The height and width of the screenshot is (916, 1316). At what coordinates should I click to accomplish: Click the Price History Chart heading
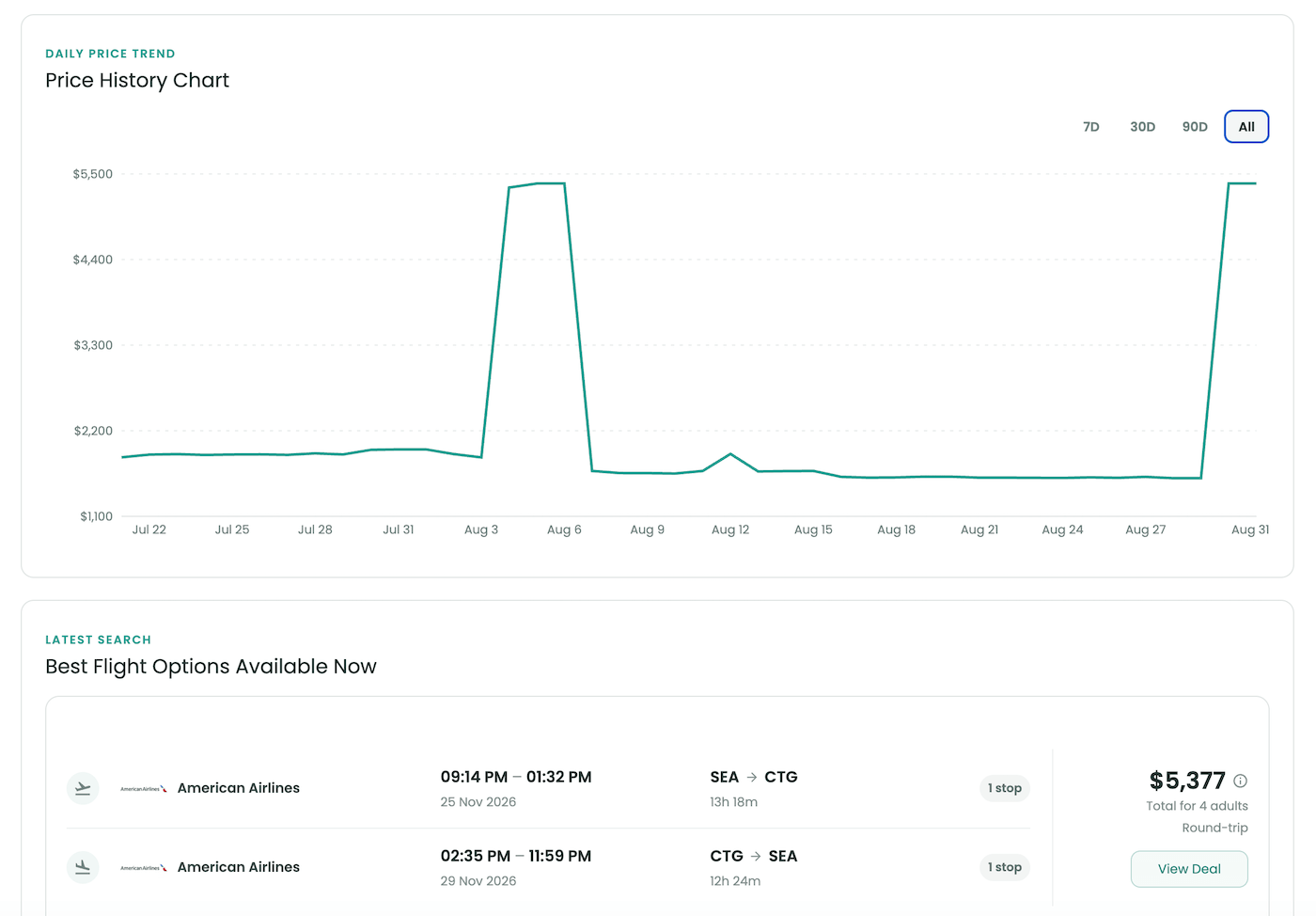(x=137, y=80)
